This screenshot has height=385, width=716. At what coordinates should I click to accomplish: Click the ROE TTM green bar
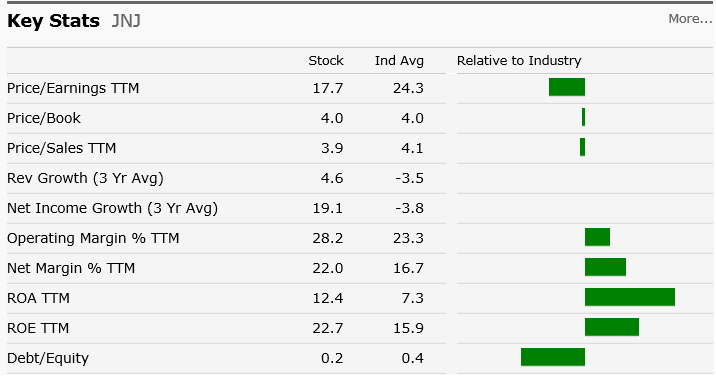(612, 327)
